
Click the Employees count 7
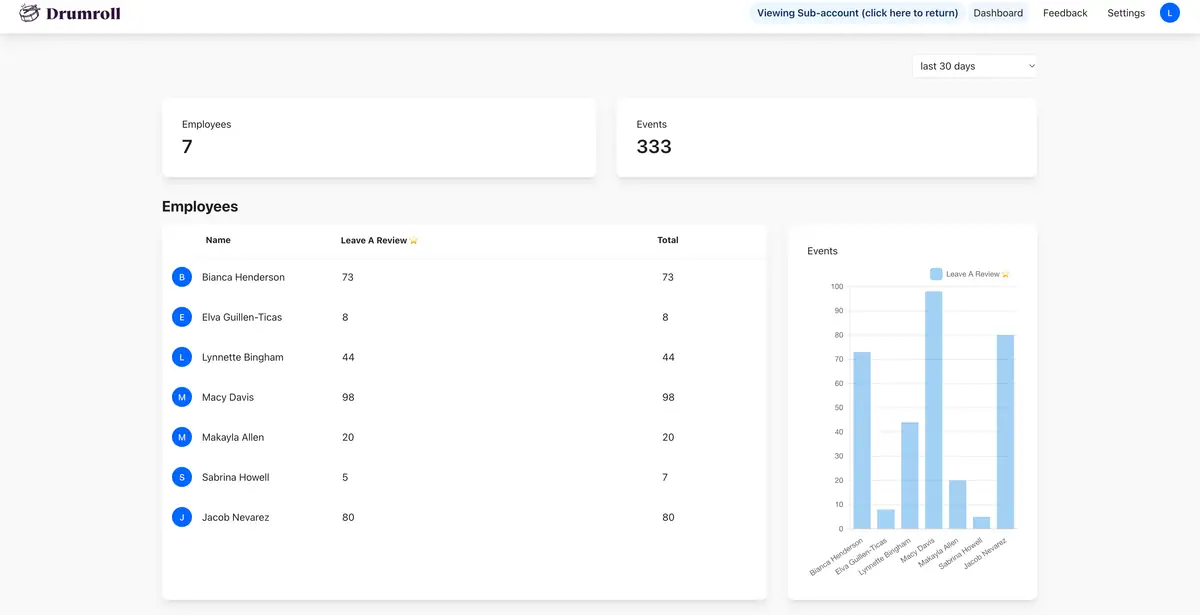click(187, 147)
